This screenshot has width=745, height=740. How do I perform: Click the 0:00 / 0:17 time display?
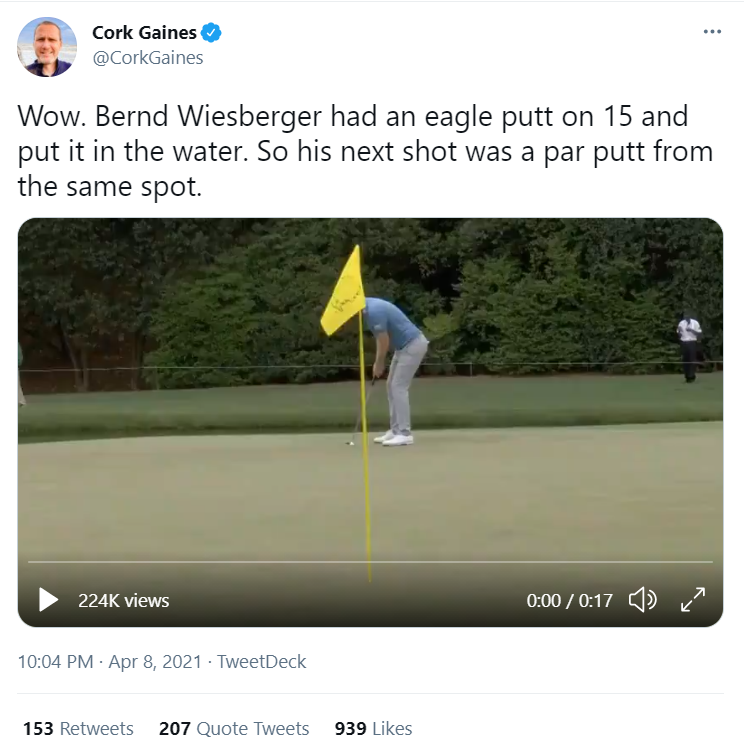coord(569,601)
